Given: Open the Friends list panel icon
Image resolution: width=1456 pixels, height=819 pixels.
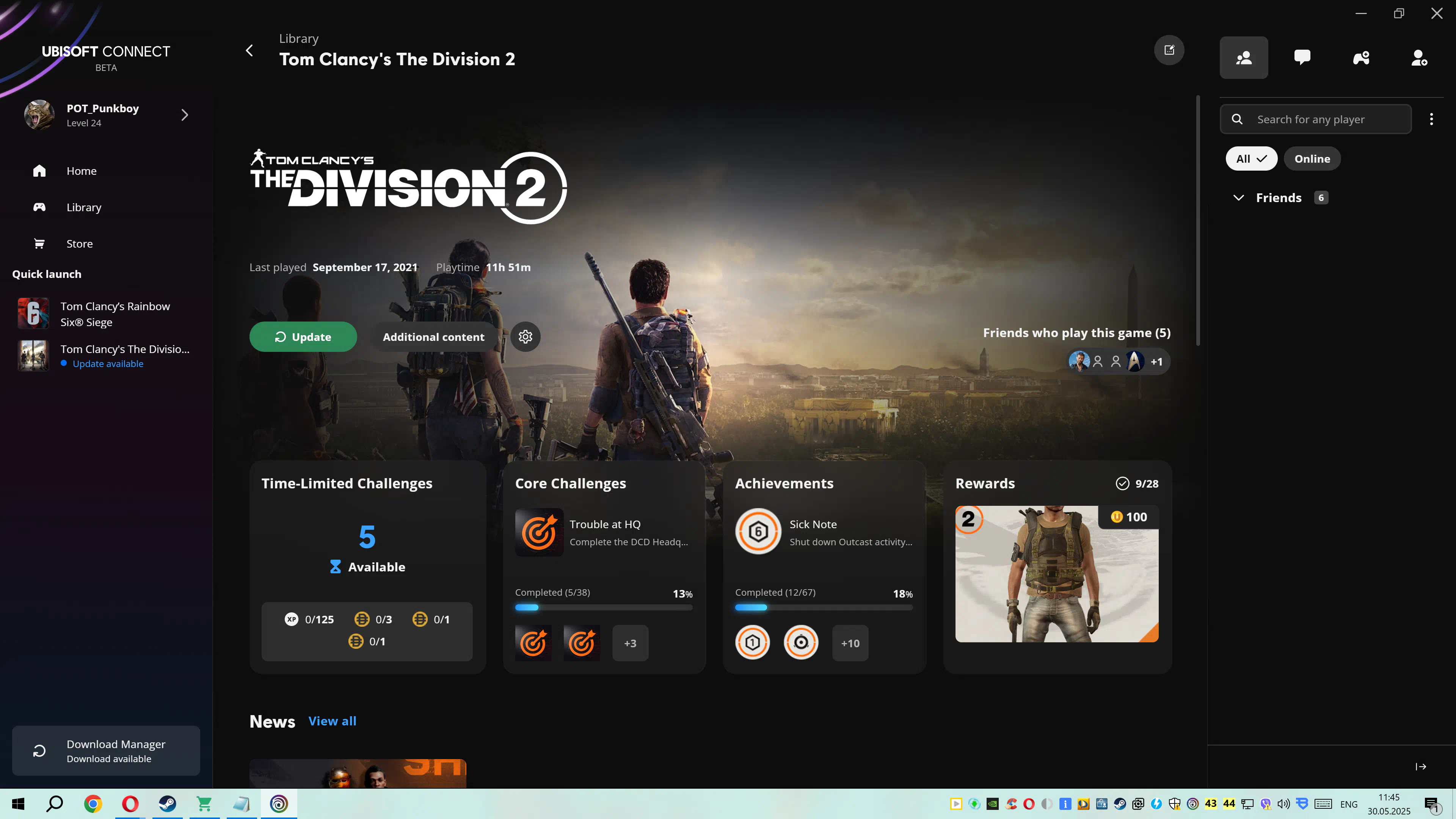Looking at the screenshot, I should click(1244, 58).
